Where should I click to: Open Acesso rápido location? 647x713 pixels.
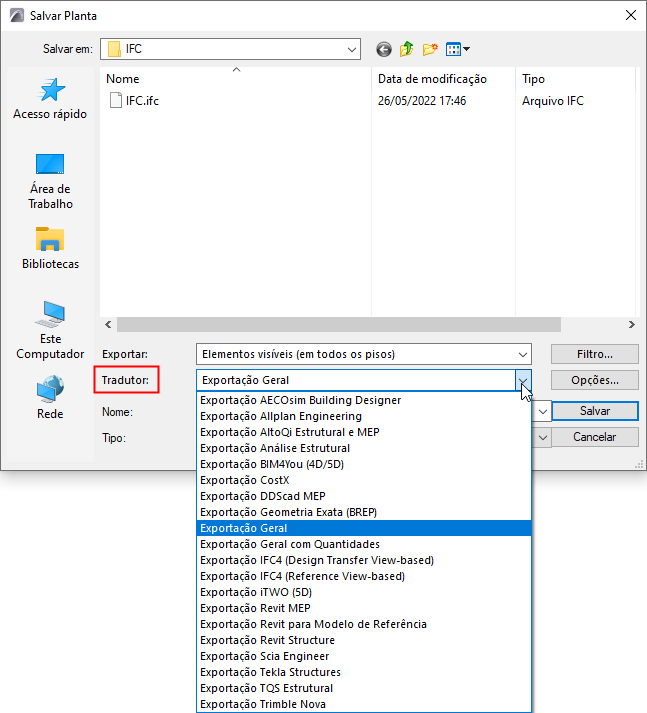[50, 99]
